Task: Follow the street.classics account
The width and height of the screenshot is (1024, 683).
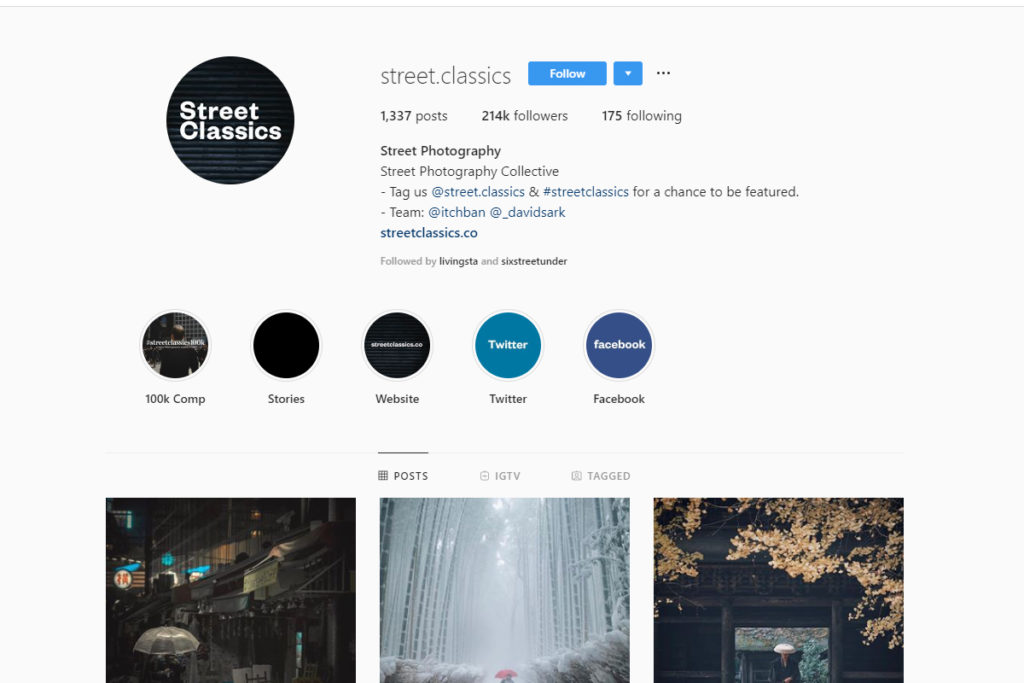Action: click(x=567, y=73)
